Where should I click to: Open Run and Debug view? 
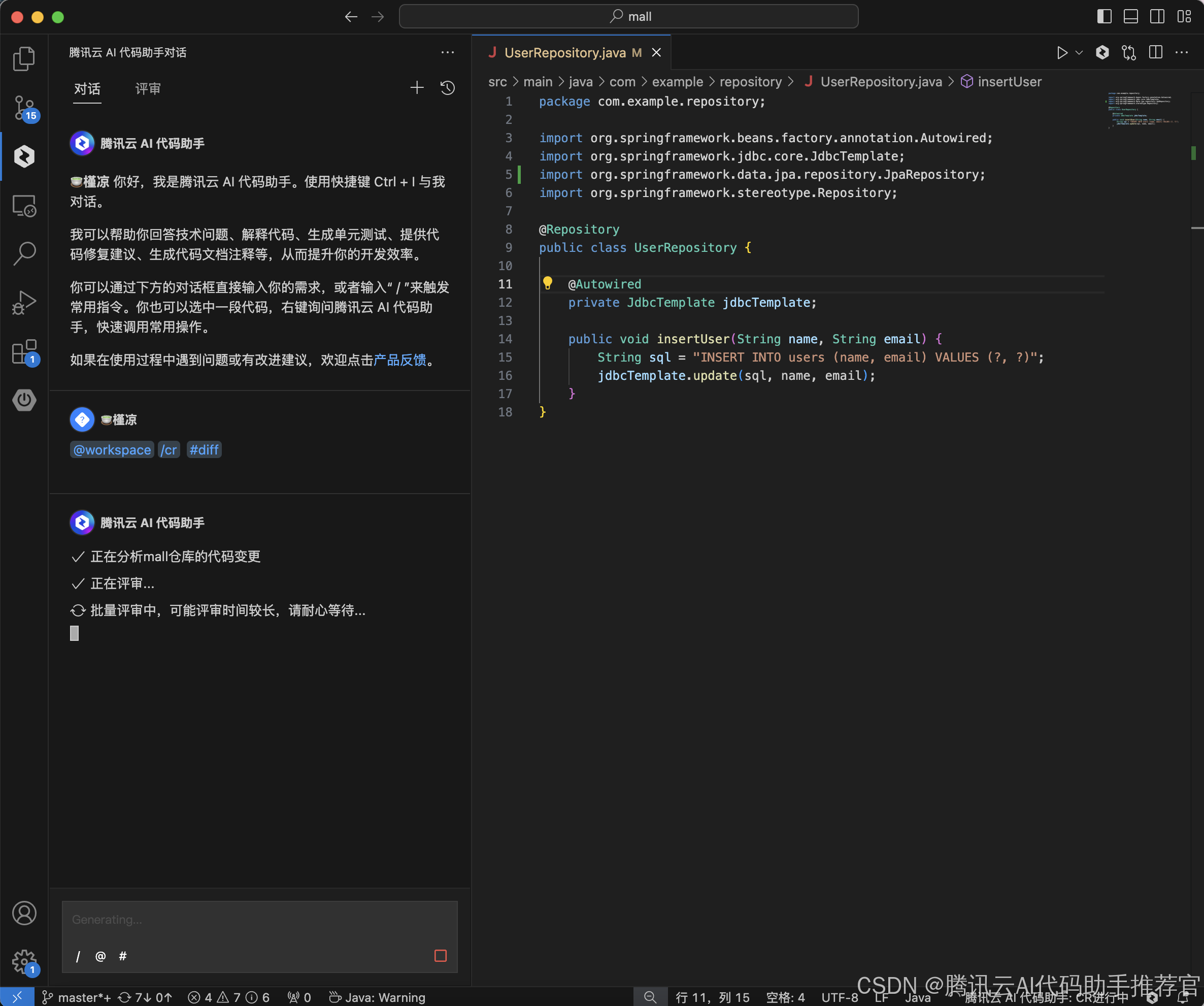pyautogui.click(x=23, y=302)
